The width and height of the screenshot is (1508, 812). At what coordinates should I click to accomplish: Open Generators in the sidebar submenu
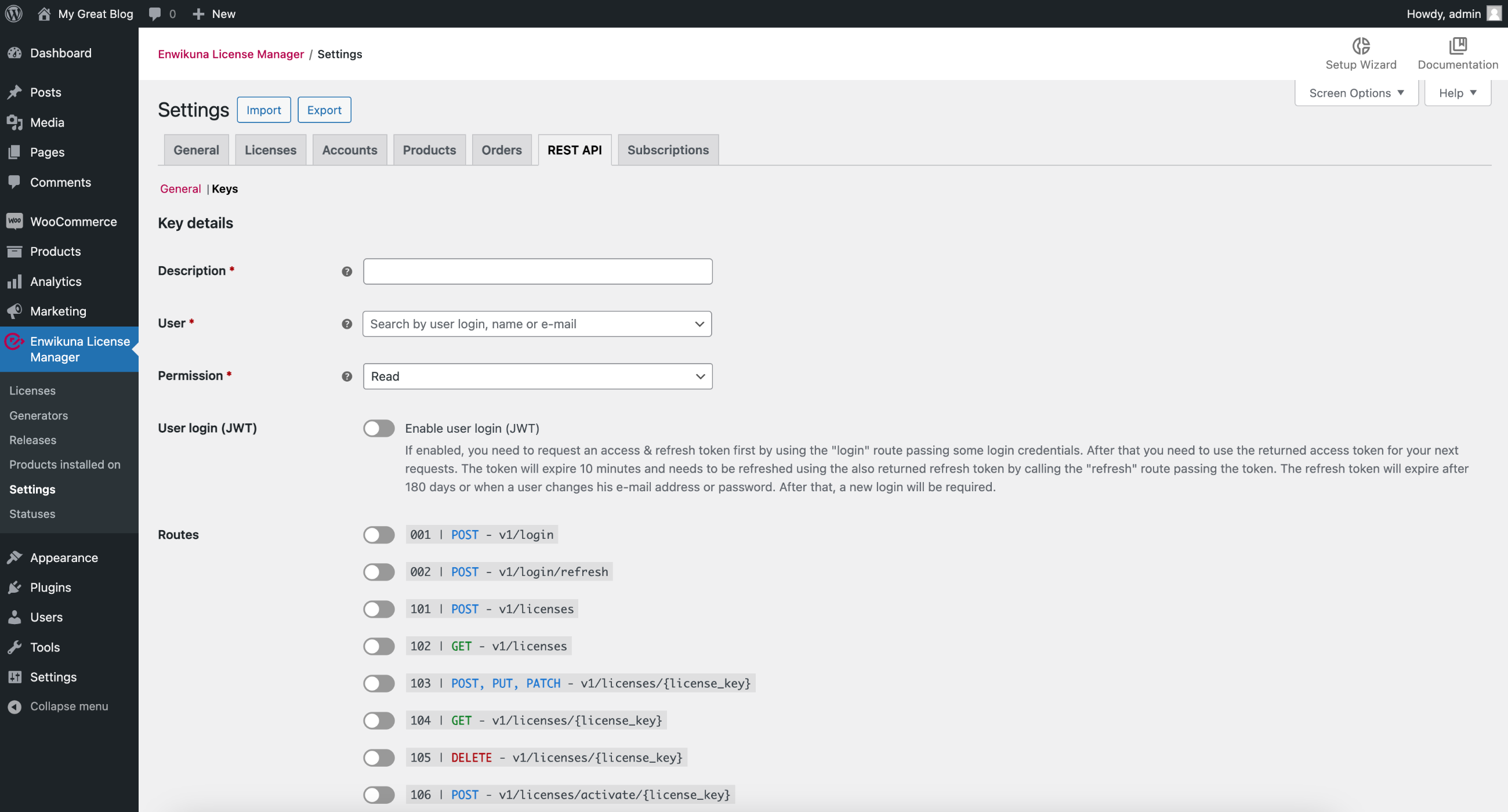(x=39, y=415)
